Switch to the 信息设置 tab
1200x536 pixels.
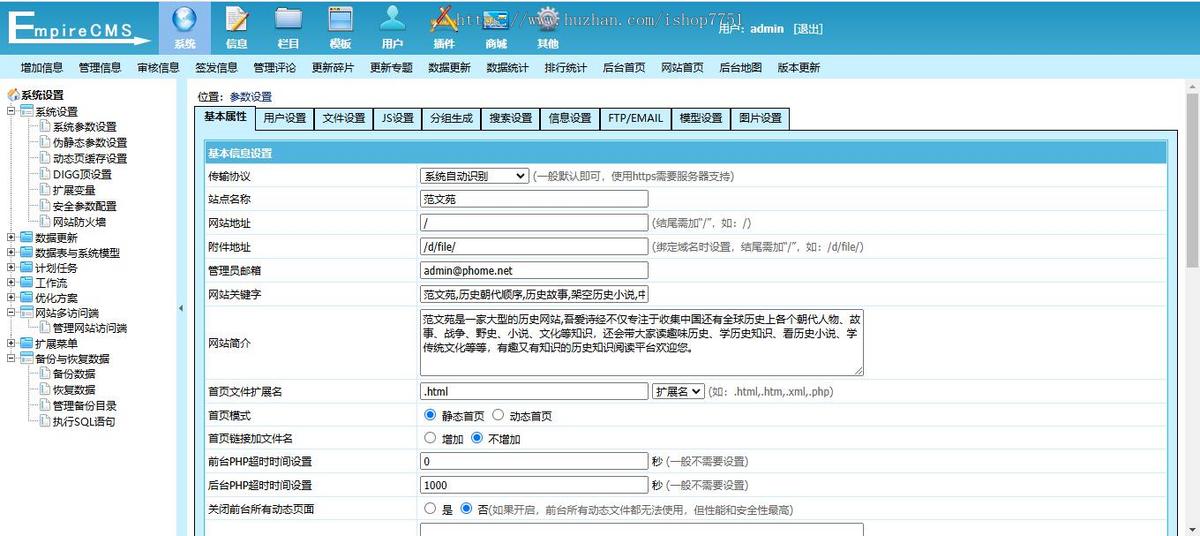pos(570,118)
